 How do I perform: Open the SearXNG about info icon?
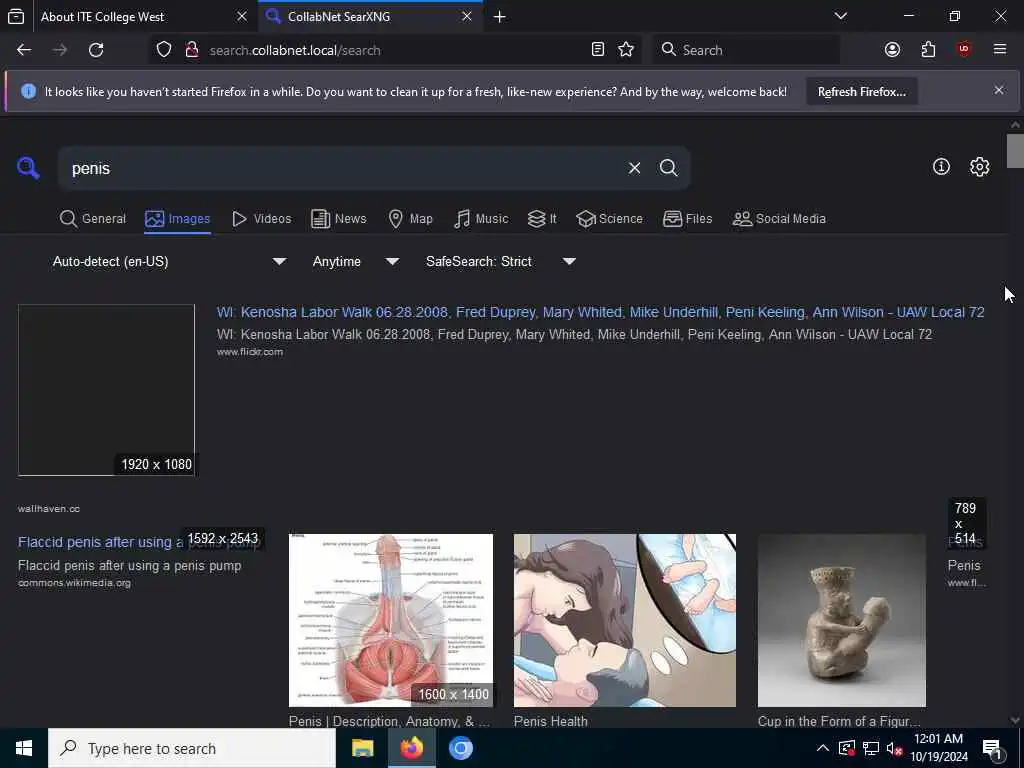(x=941, y=167)
